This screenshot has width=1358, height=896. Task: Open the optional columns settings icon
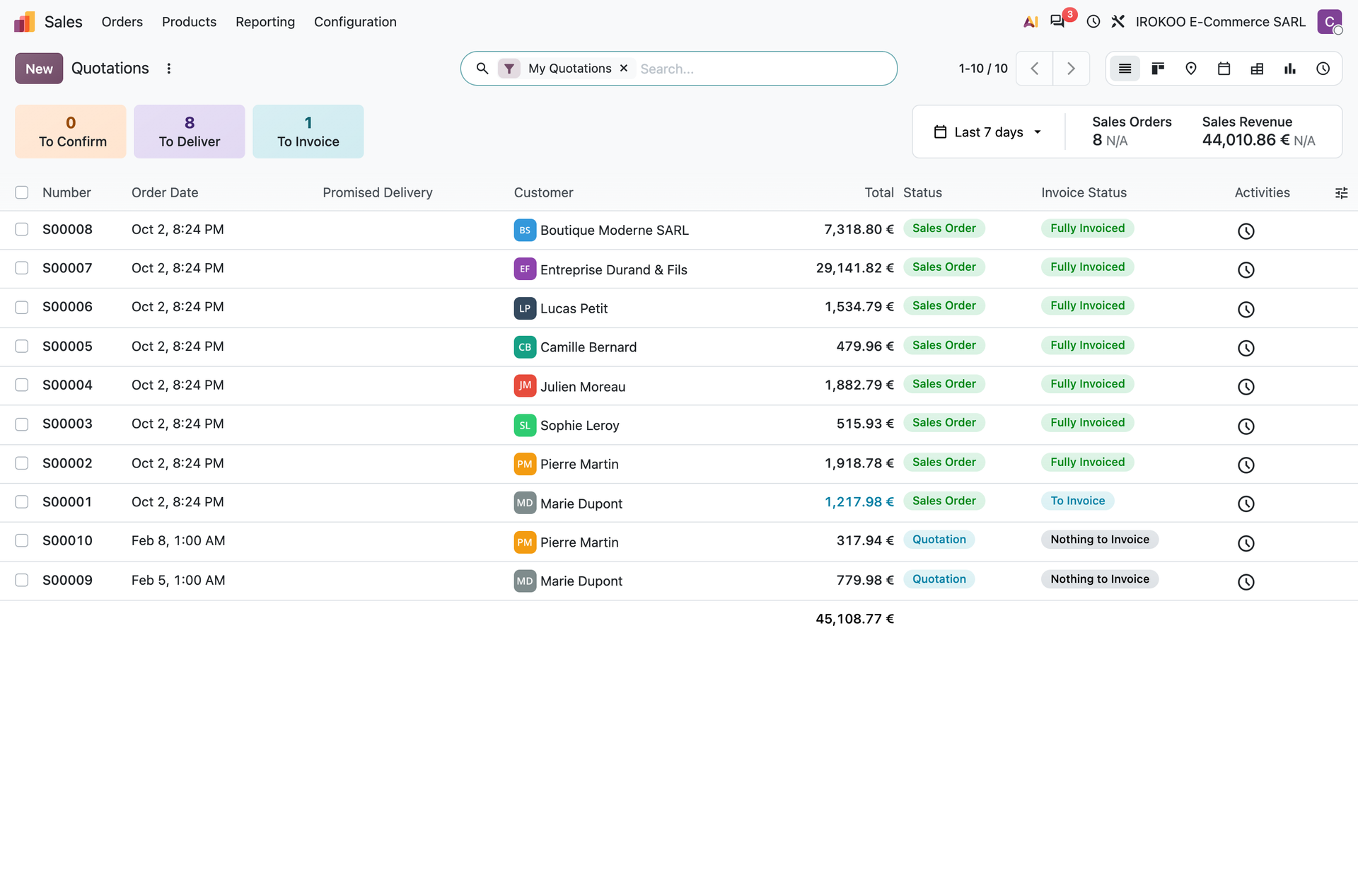(1341, 193)
